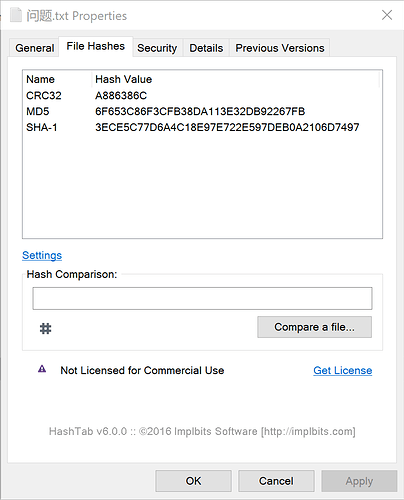Open the Previous Versions tab
404x500 pixels.
tap(280, 48)
